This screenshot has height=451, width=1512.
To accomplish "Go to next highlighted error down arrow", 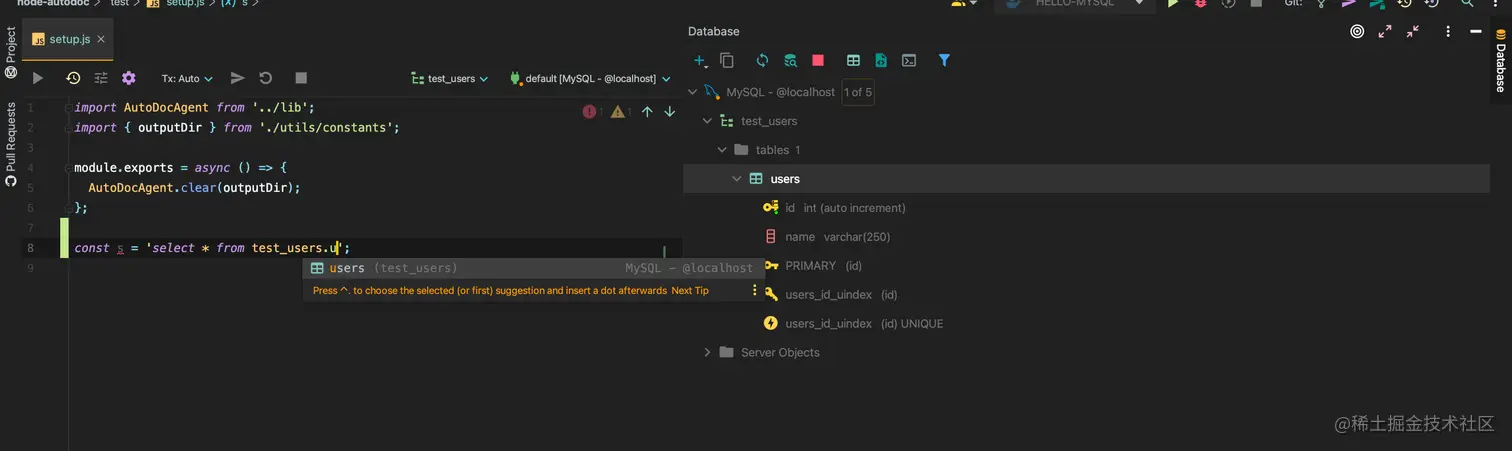I will [x=670, y=112].
